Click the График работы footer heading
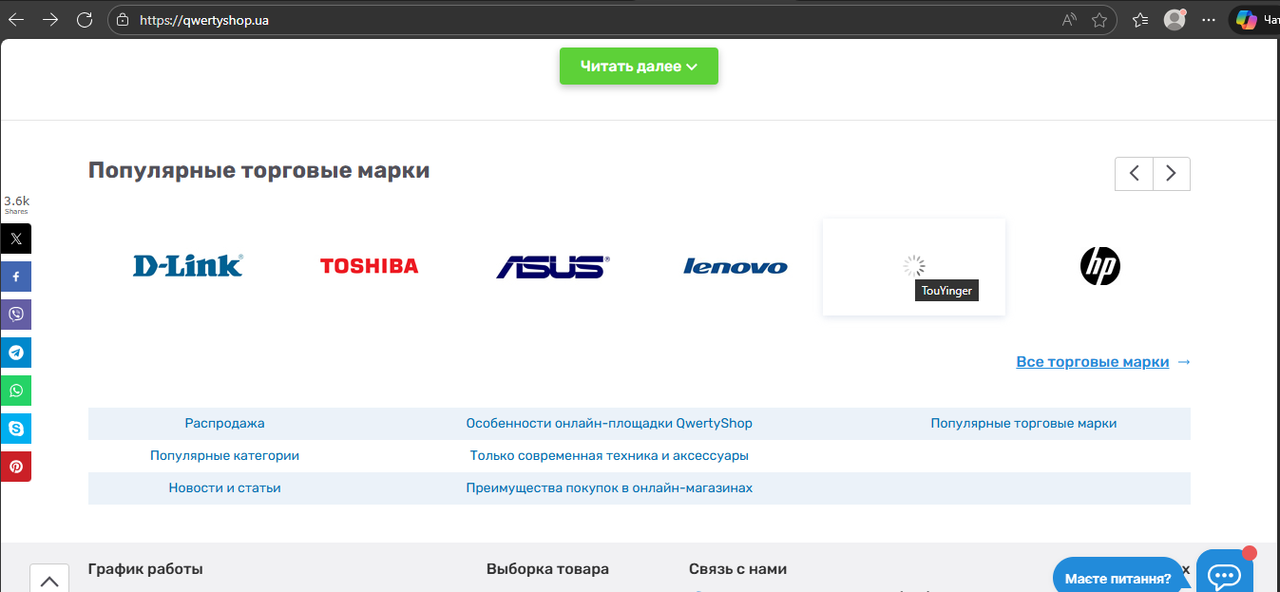The height and width of the screenshot is (592, 1280). tap(146, 569)
